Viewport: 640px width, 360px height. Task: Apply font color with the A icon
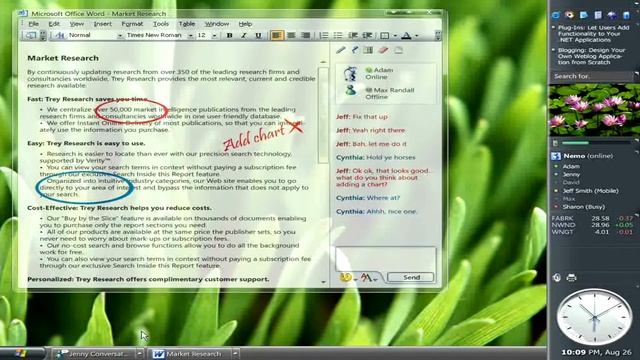(406, 36)
